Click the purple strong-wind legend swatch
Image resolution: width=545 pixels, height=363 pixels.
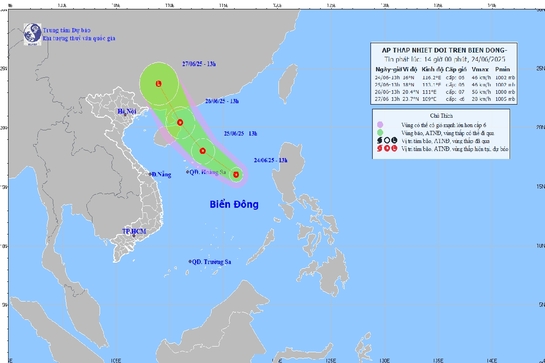click(380, 124)
